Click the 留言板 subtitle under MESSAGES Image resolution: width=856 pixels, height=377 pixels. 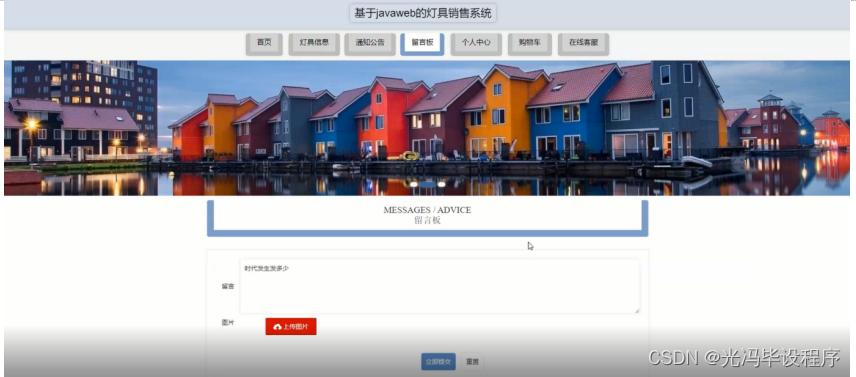point(427,220)
